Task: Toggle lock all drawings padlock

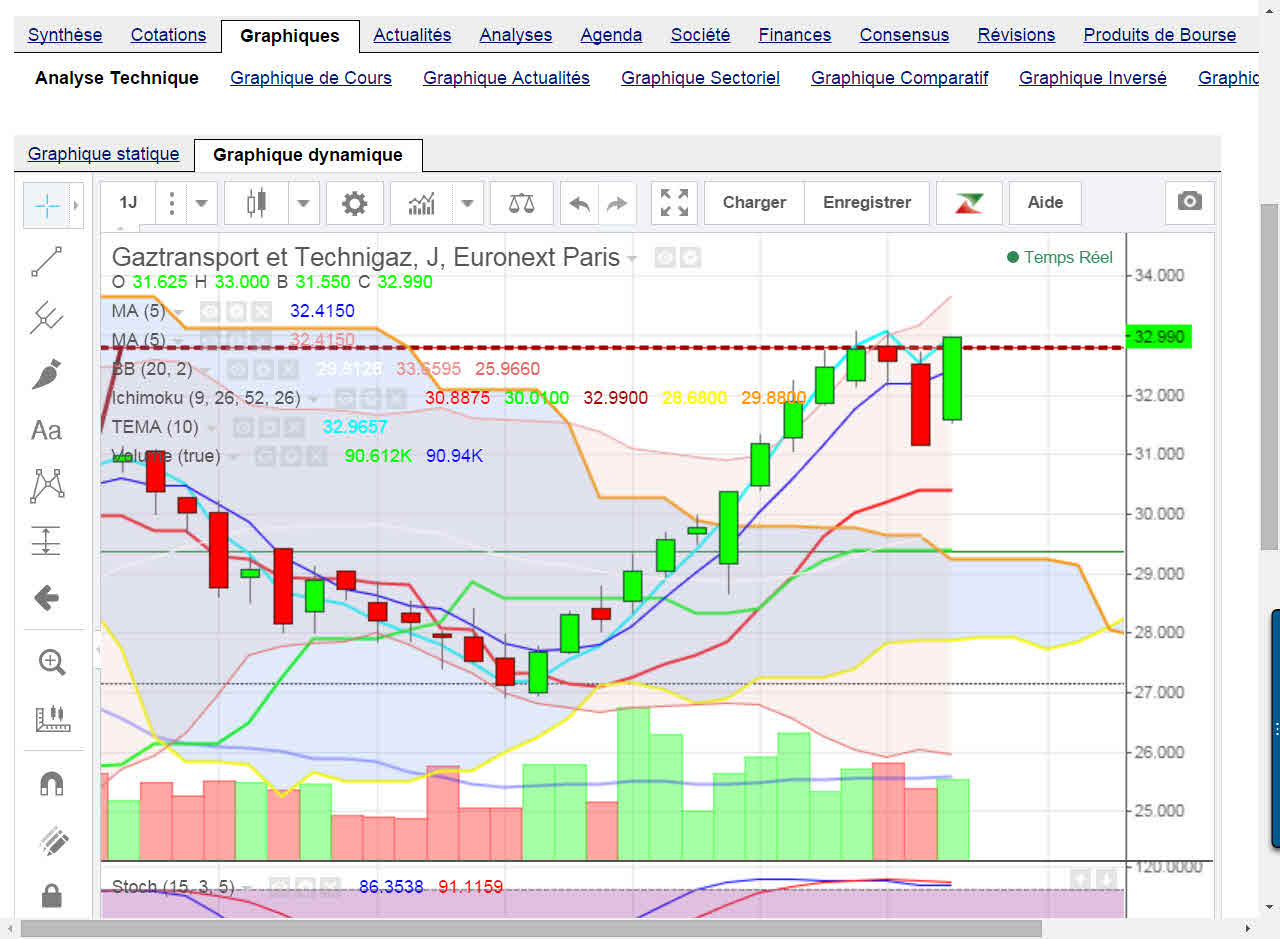Action: (x=51, y=896)
